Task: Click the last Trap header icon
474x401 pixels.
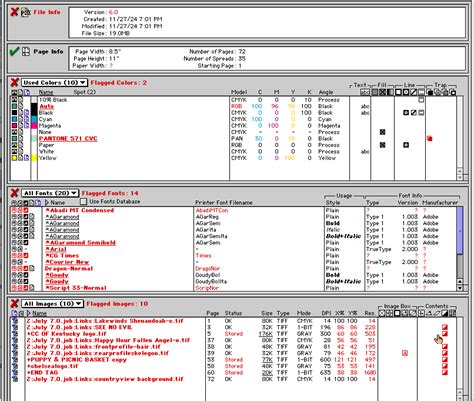Action: (x=453, y=92)
